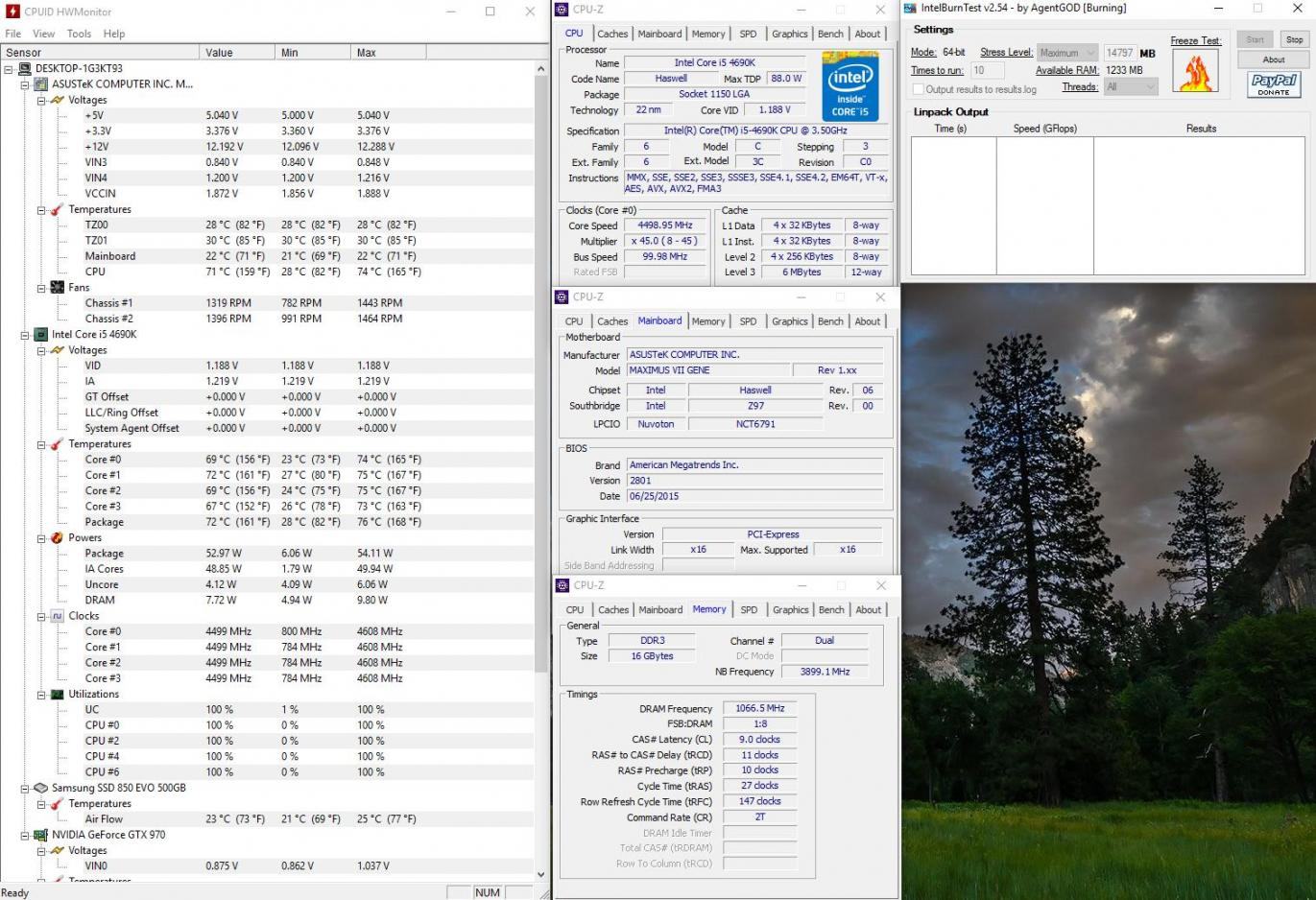Screen dimensions: 1316x900
Task: Click the Stop button in IntelBurnTest
Action: 1294,39
